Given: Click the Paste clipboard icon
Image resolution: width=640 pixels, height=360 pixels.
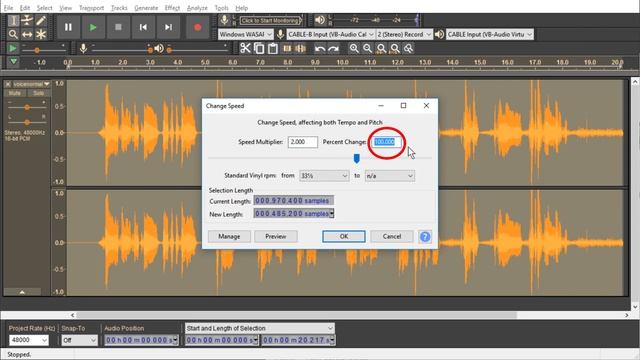Looking at the screenshot, I should click(273, 49).
